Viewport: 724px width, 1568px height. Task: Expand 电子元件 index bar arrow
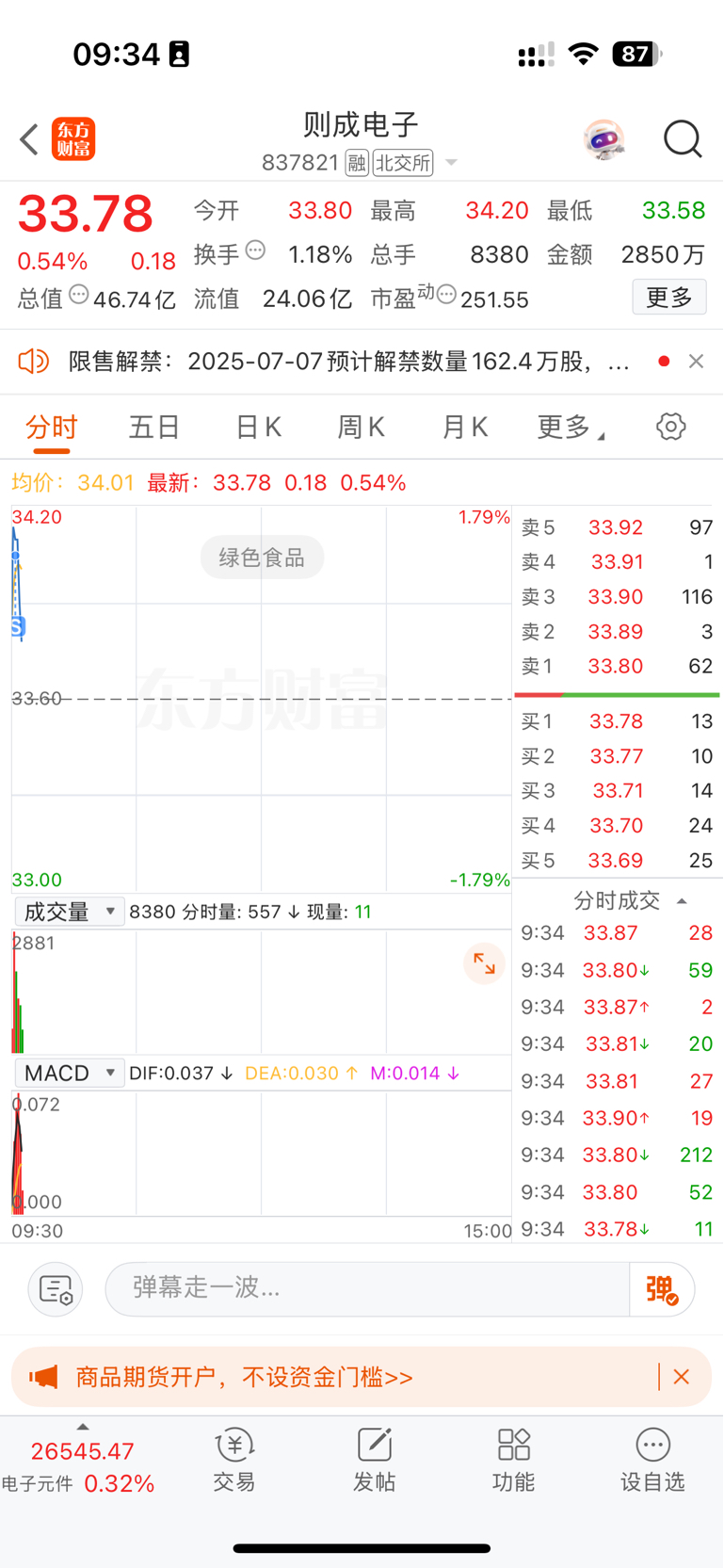83,1428
